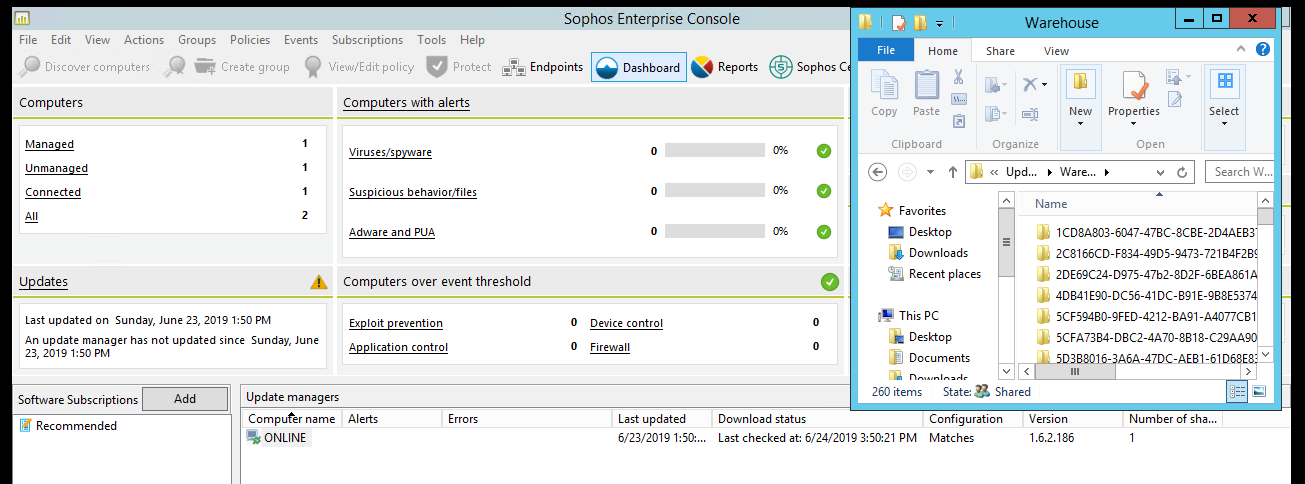Open the Endpoints view in Sophos toolbar
This screenshot has width=1305, height=484.
pos(543,67)
